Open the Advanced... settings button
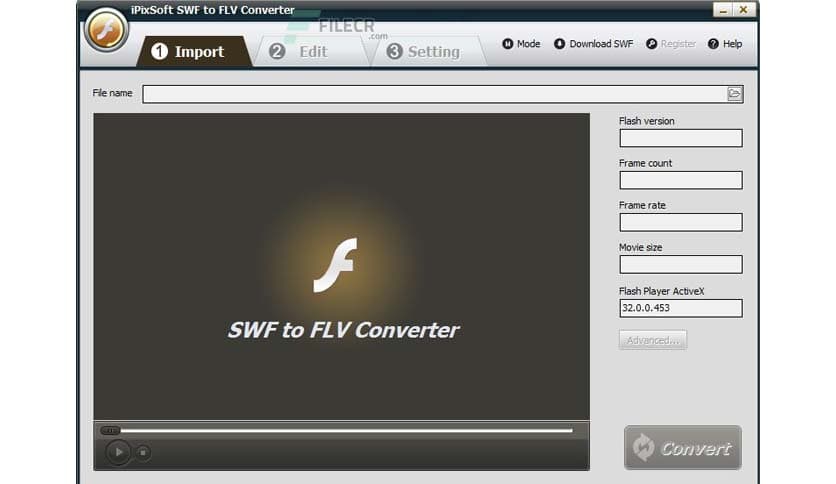The height and width of the screenshot is (484, 836). [653, 340]
